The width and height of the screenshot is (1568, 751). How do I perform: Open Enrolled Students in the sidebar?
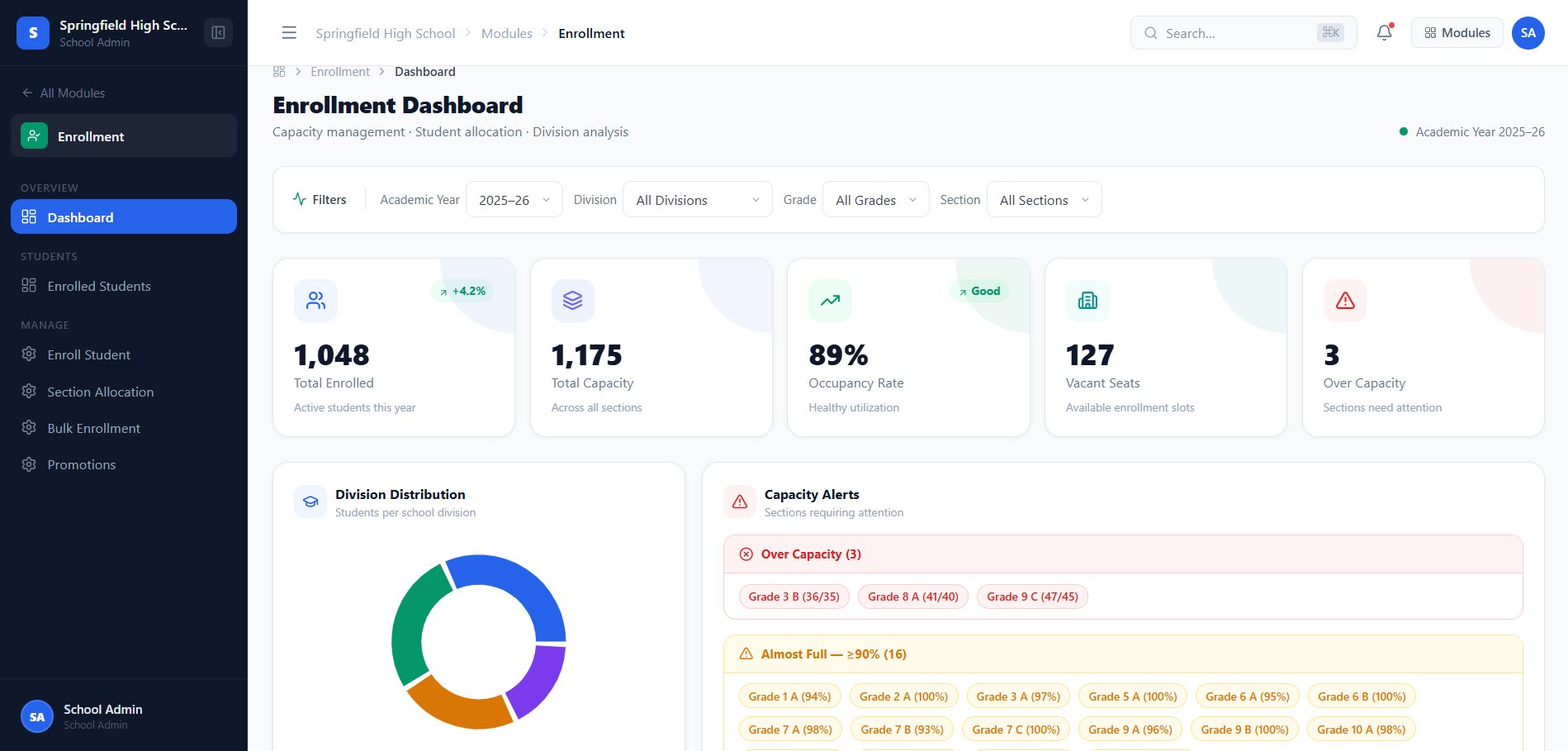pyautogui.click(x=124, y=286)
